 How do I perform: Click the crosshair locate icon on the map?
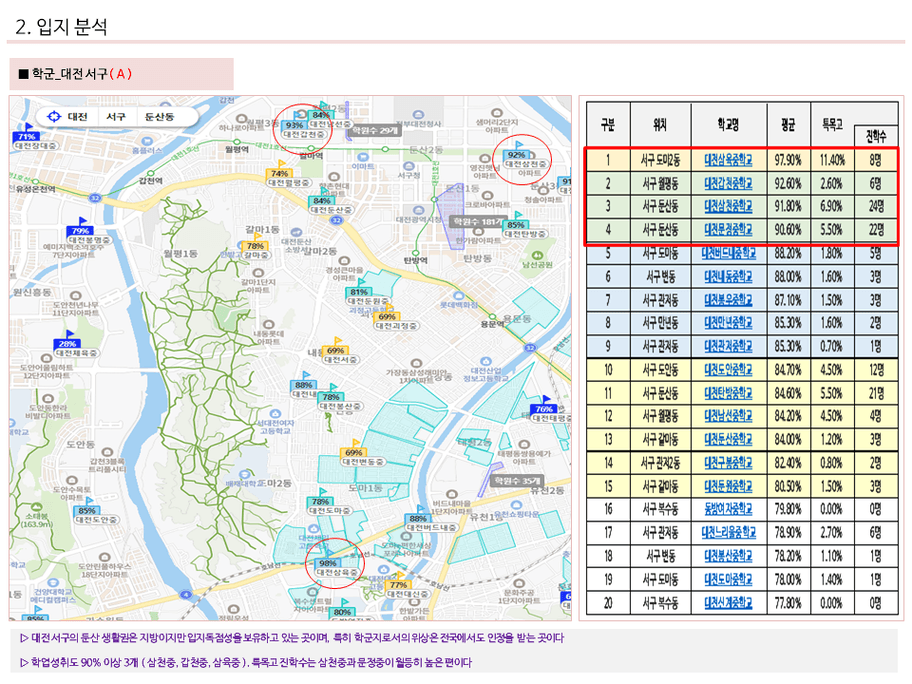click(54, 116)
